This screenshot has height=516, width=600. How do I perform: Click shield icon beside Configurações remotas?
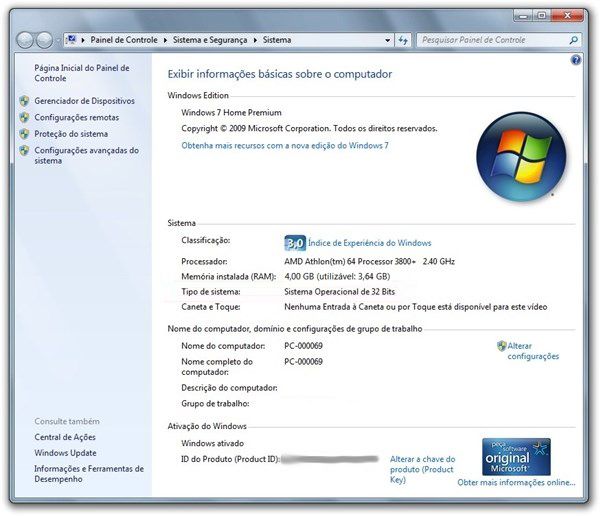click(24, 118)
